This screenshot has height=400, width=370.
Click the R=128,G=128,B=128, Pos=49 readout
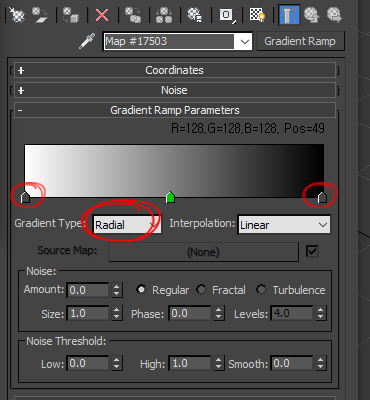[x=248, y=129]
